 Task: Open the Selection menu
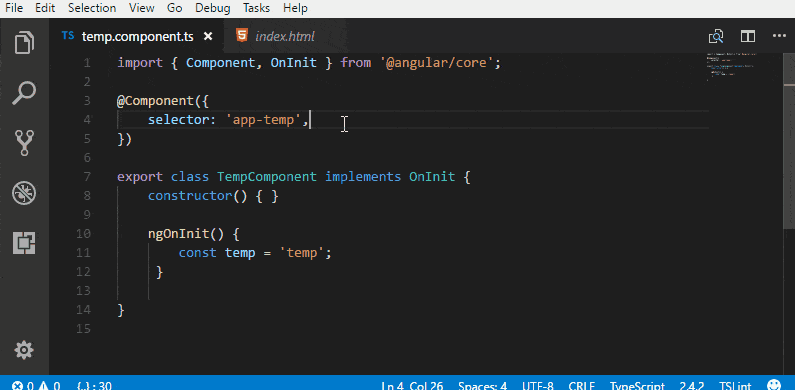coord(92,8)
